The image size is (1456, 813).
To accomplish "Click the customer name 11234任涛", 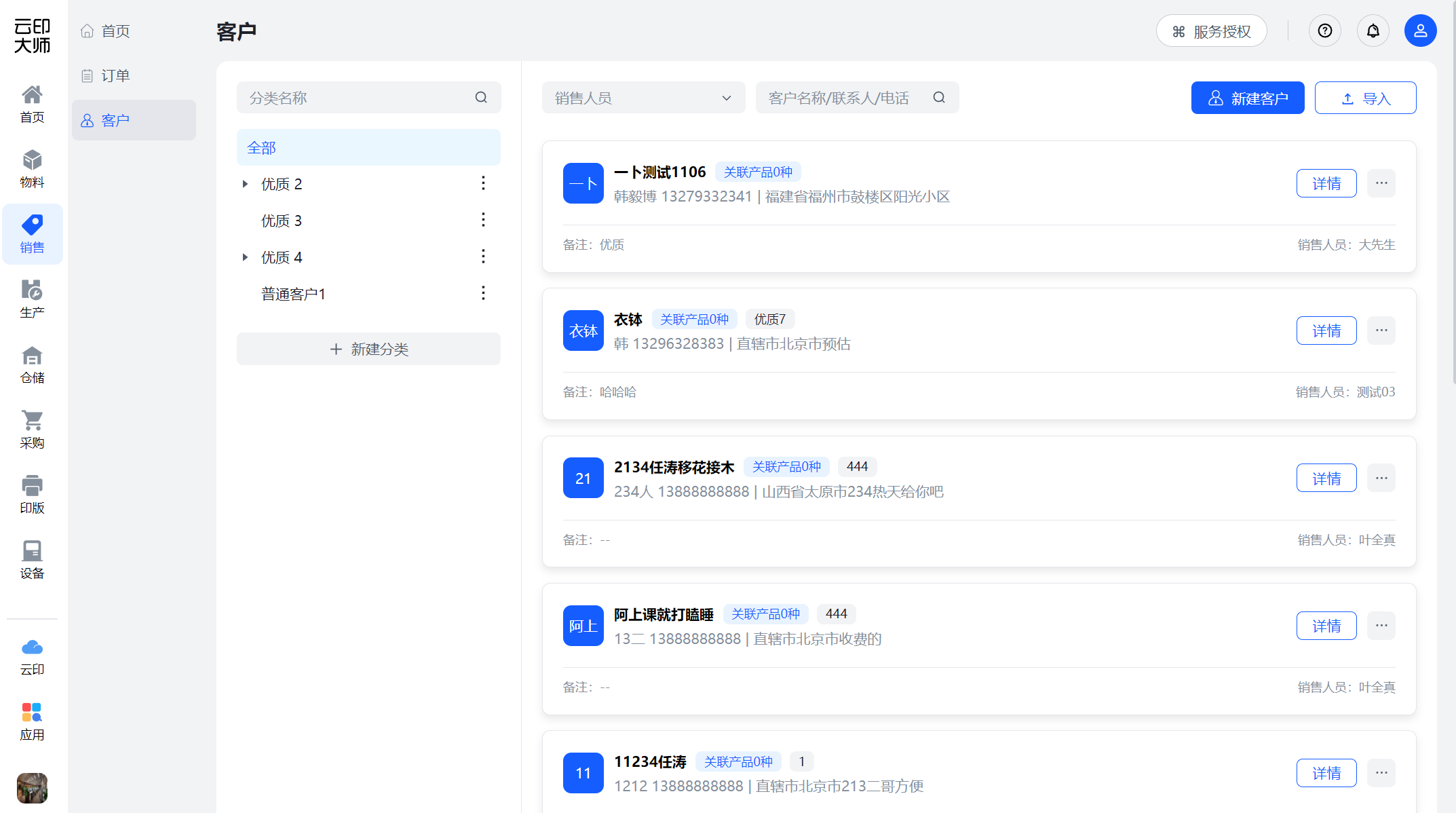I will (x=650, y=761).
